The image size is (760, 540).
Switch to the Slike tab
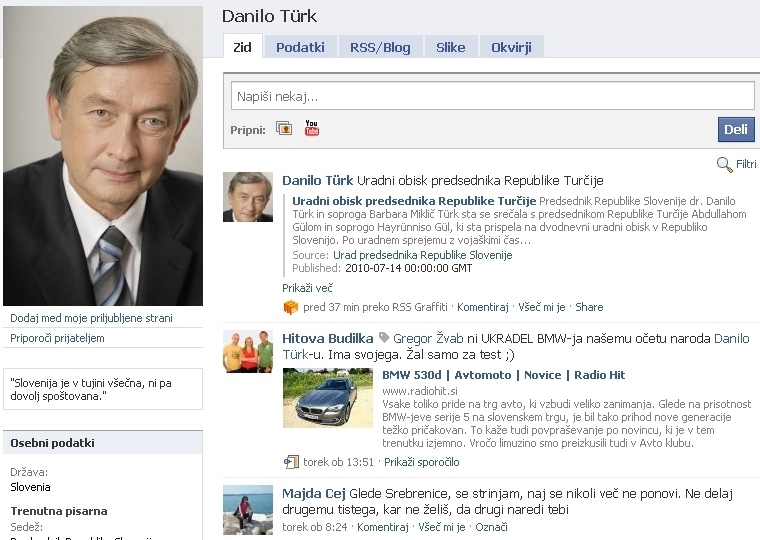pyautogui.click(x=450, y=48)
